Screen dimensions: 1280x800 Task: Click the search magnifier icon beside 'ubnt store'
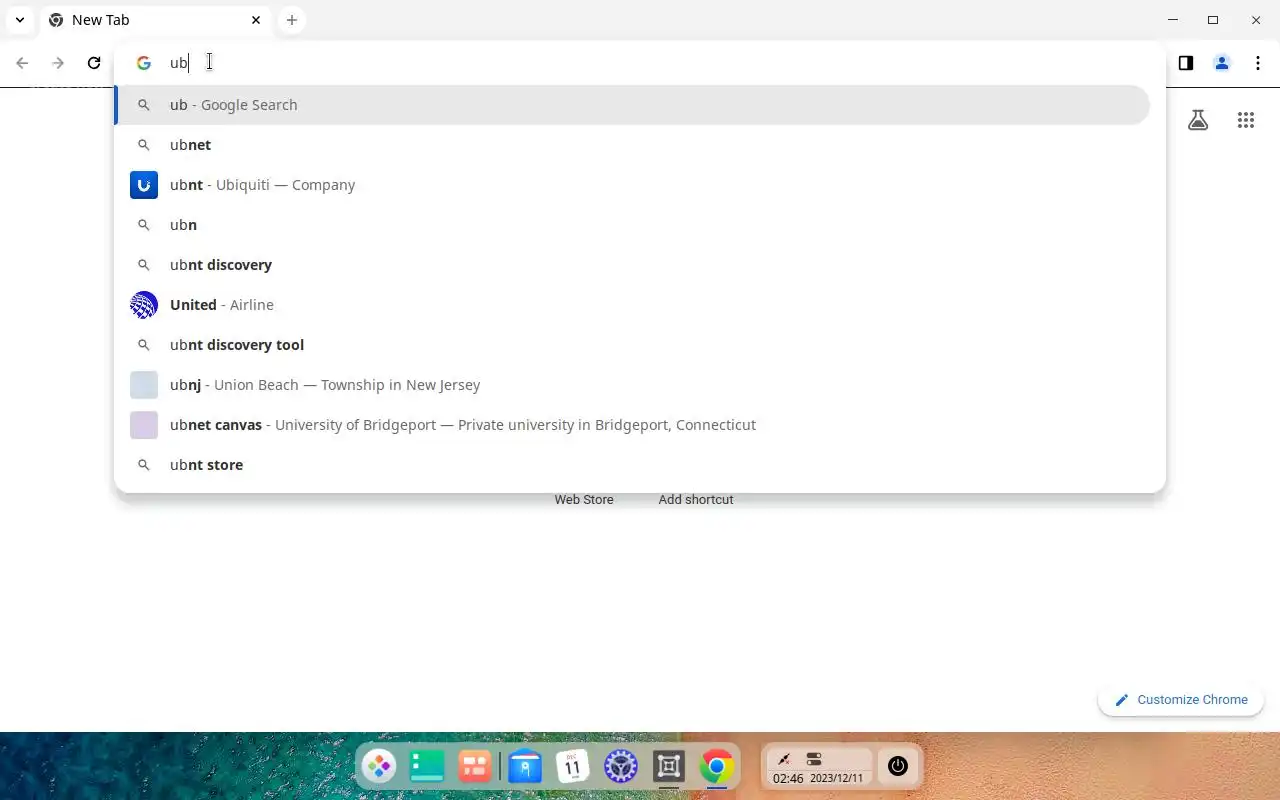pyautogui.click(x=144, y=465)
